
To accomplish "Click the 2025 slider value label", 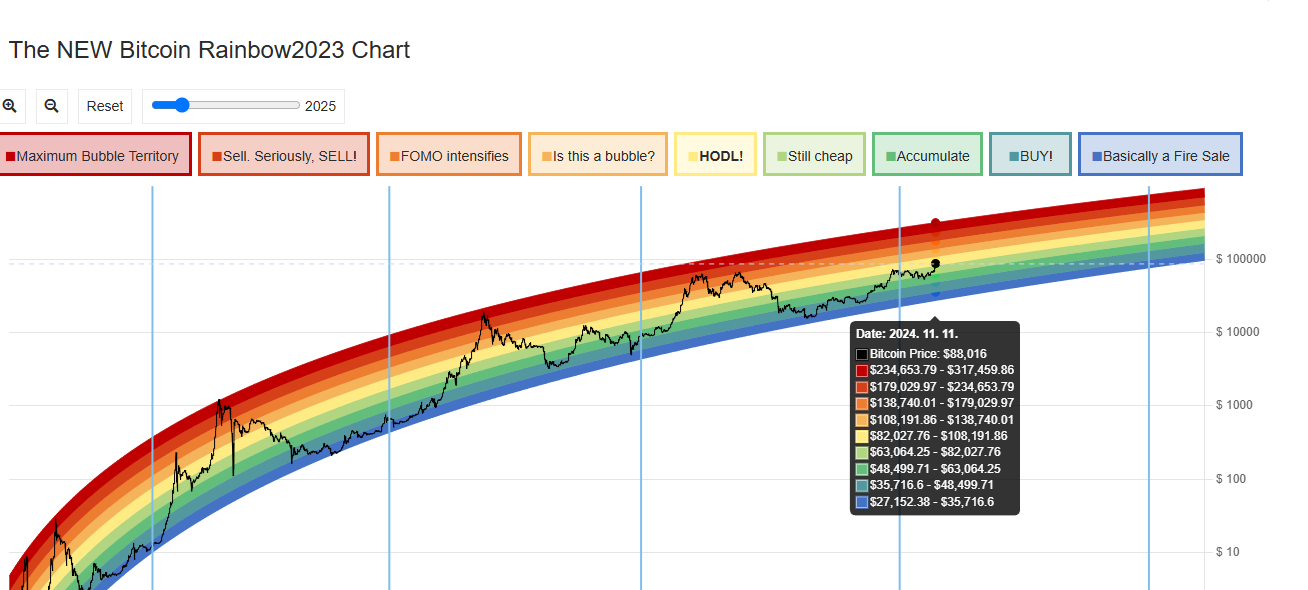I will click(x=320, y=106).
